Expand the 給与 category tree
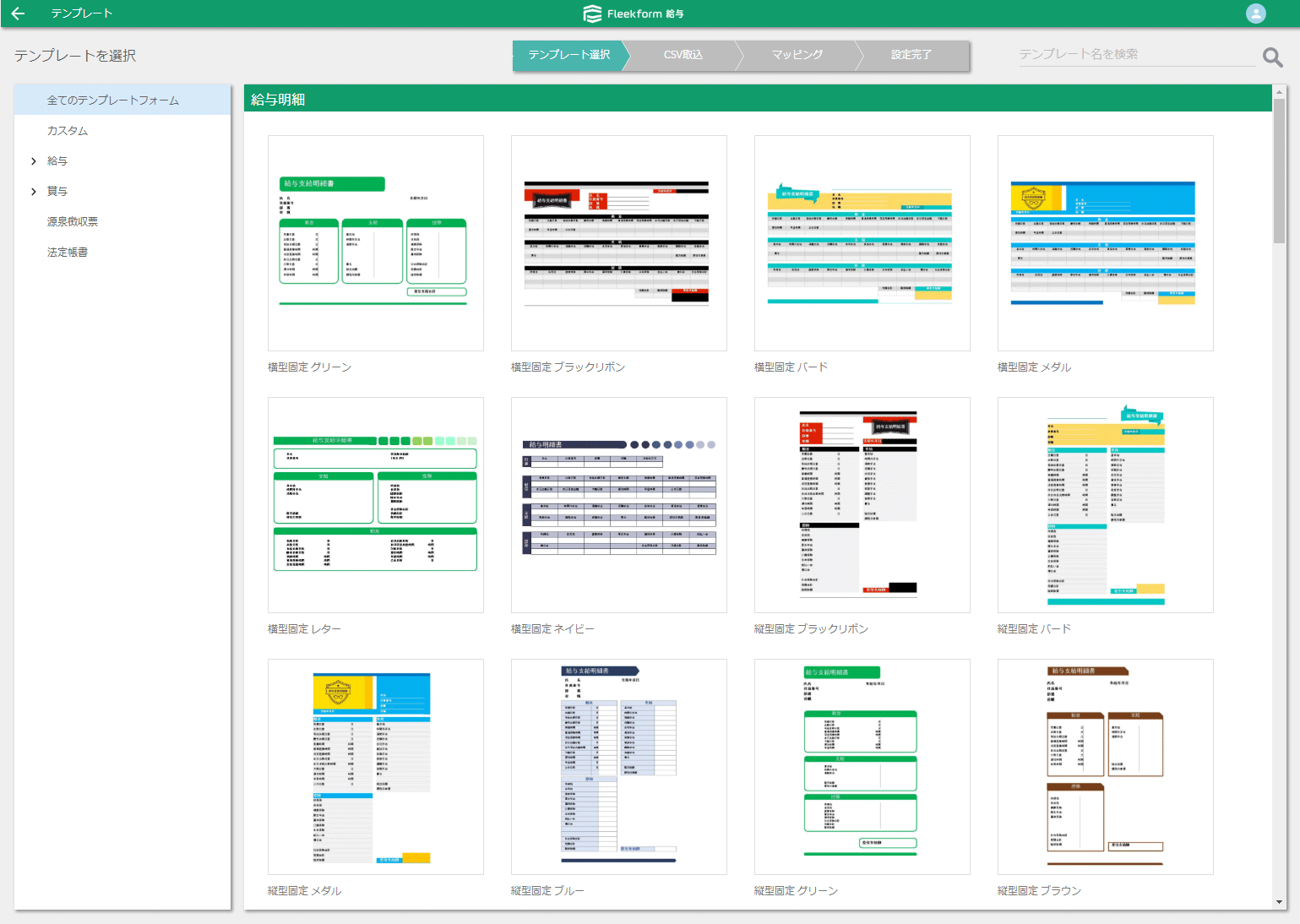This screenshot has width=1300, height=924. click(34, 161)
